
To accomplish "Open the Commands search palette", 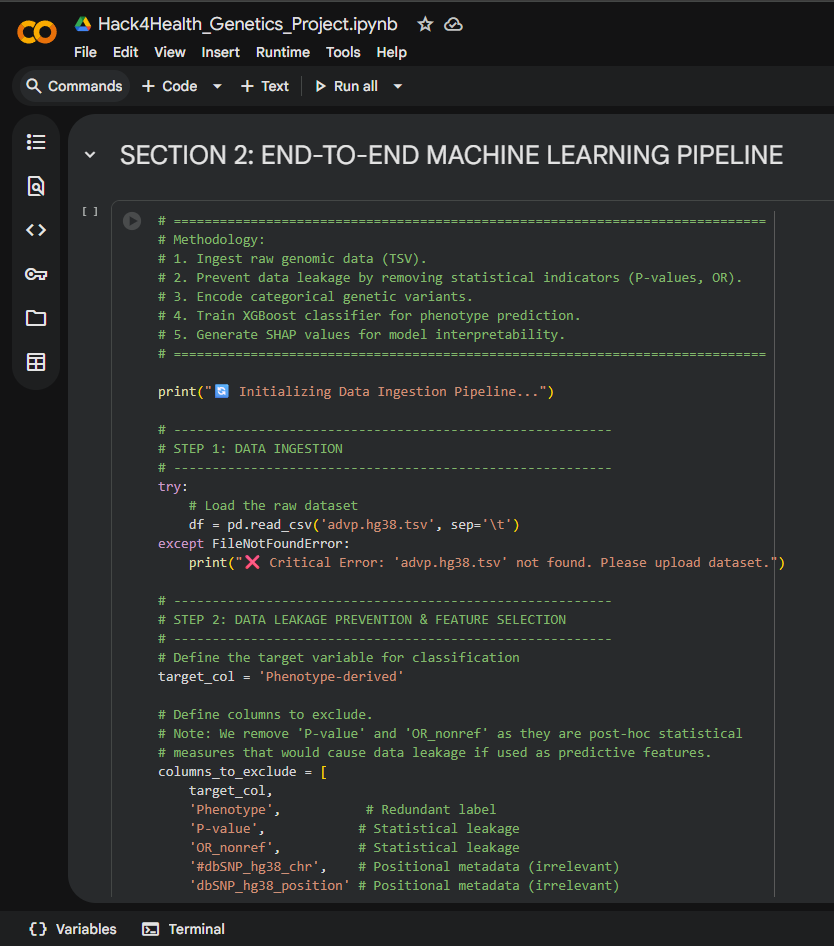I will (x=75, y=86).
